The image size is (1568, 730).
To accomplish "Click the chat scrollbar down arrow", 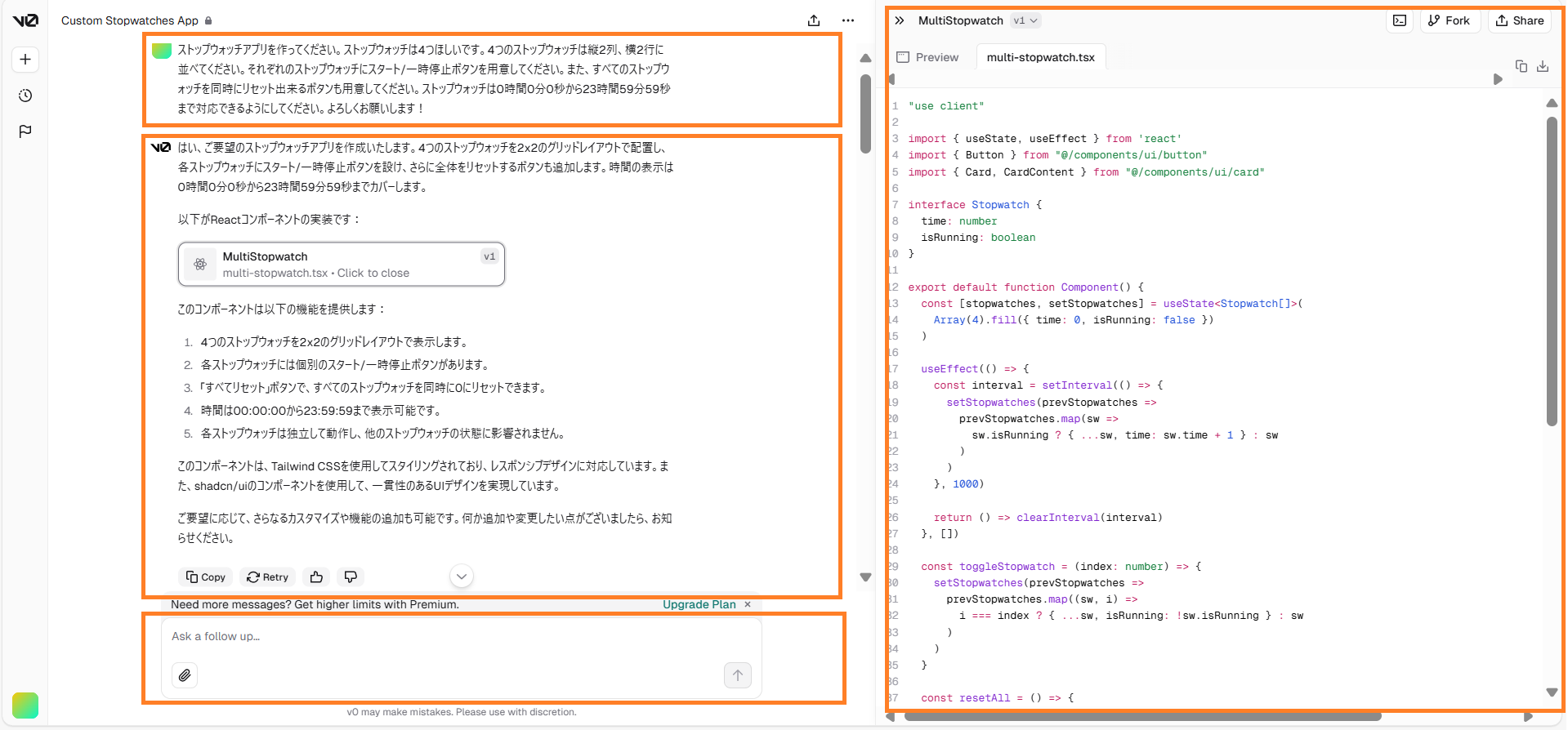I will 866,577.
